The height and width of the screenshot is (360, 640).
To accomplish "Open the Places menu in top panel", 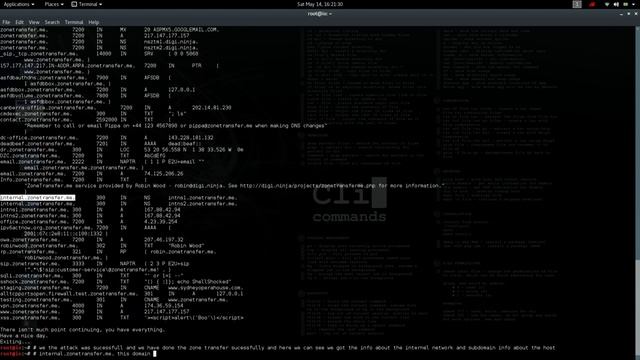I will click(x=54, y=4).
